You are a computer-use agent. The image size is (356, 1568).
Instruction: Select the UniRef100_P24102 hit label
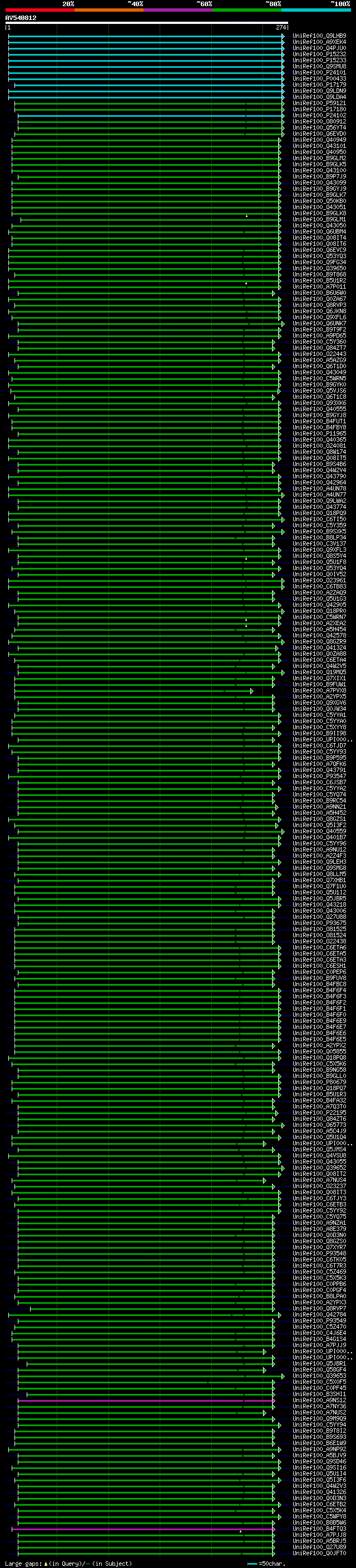319,116
